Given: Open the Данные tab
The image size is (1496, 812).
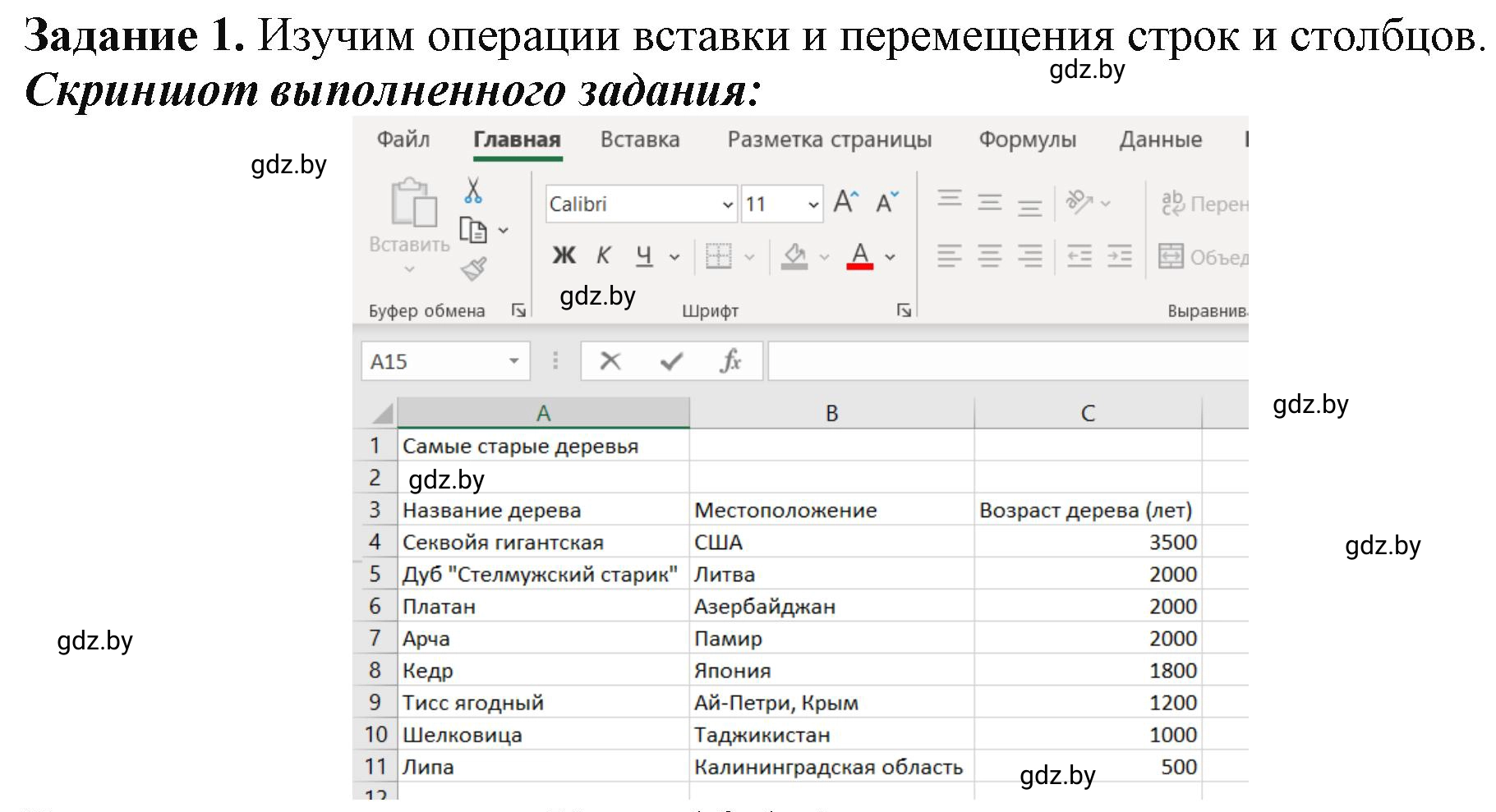Looking at the screenshot, I should coord(1160,140).
